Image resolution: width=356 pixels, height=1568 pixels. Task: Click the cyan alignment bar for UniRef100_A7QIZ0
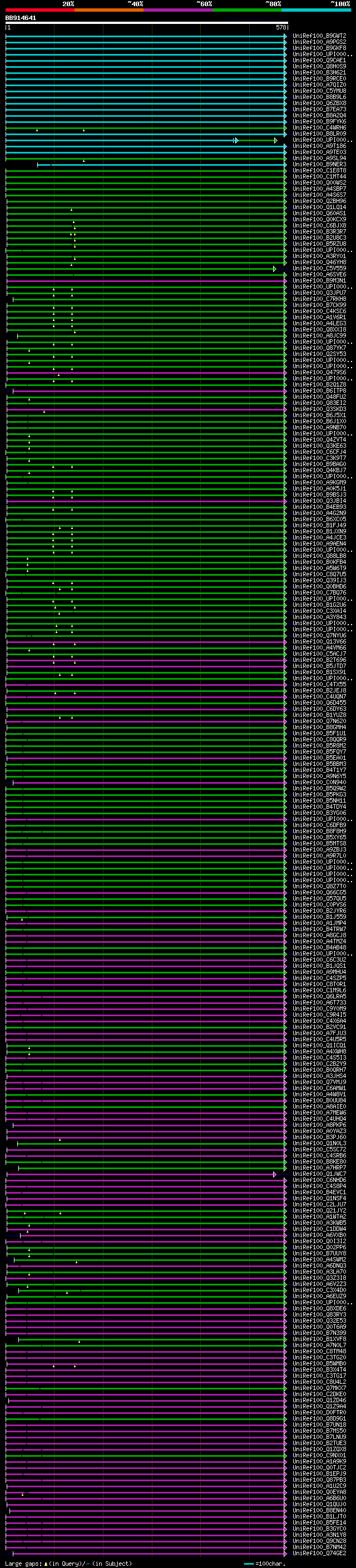point(146,85)
